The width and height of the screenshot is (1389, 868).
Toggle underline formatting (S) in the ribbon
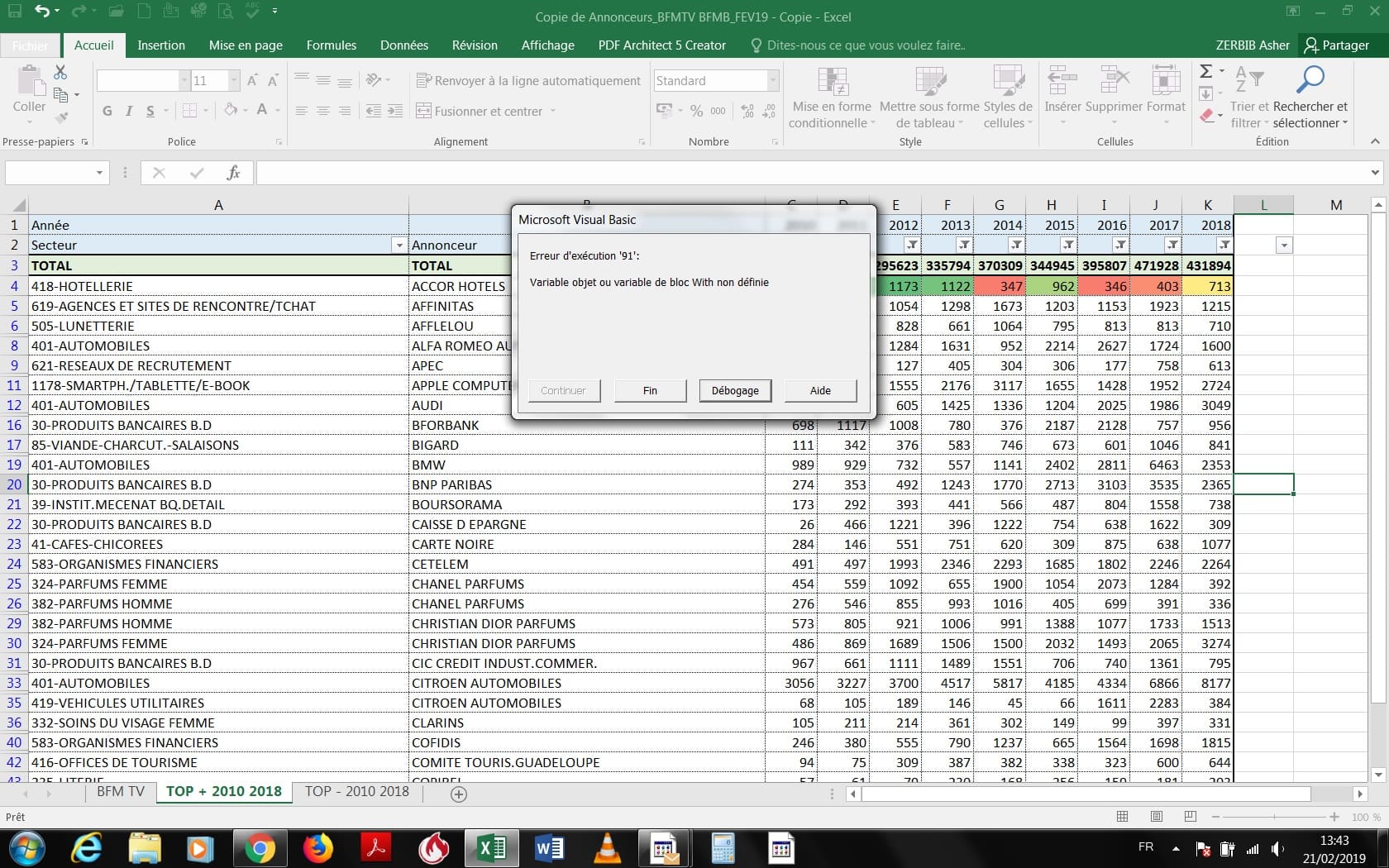[150, 111]
